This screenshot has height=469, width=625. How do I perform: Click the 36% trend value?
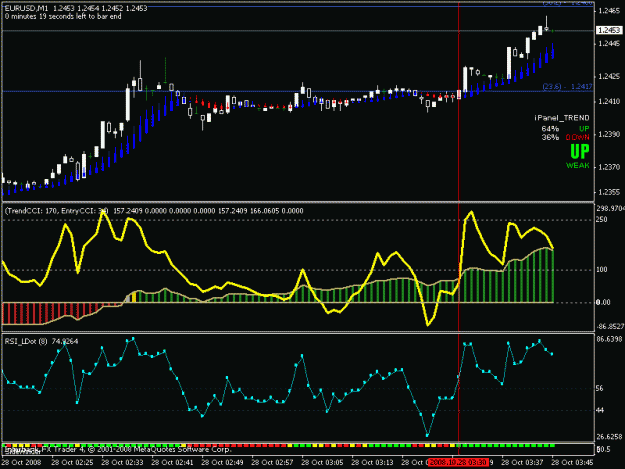(550, 137)
